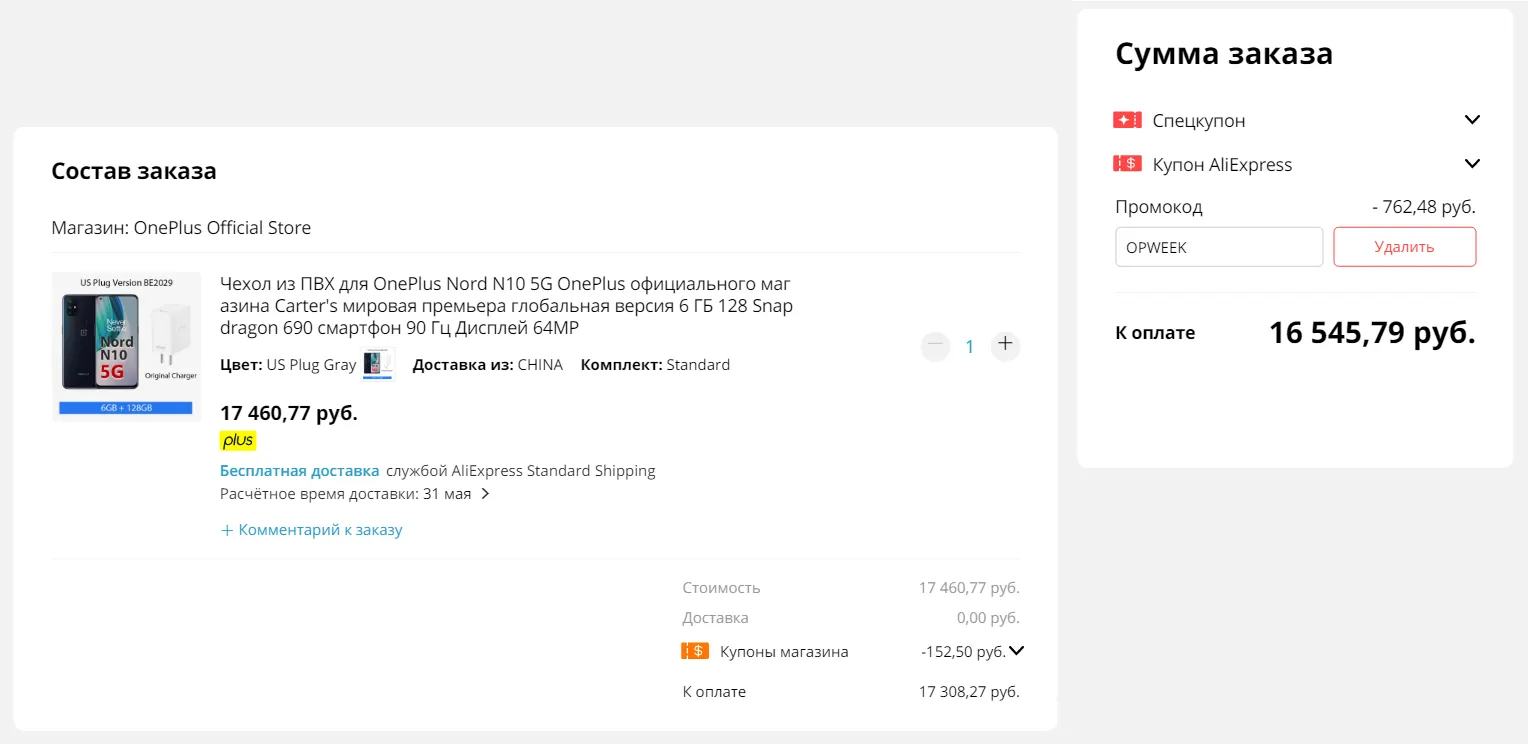Open the Бесплатная доставка link
The image size is (1528, 744).
click(x=299, y=470)
